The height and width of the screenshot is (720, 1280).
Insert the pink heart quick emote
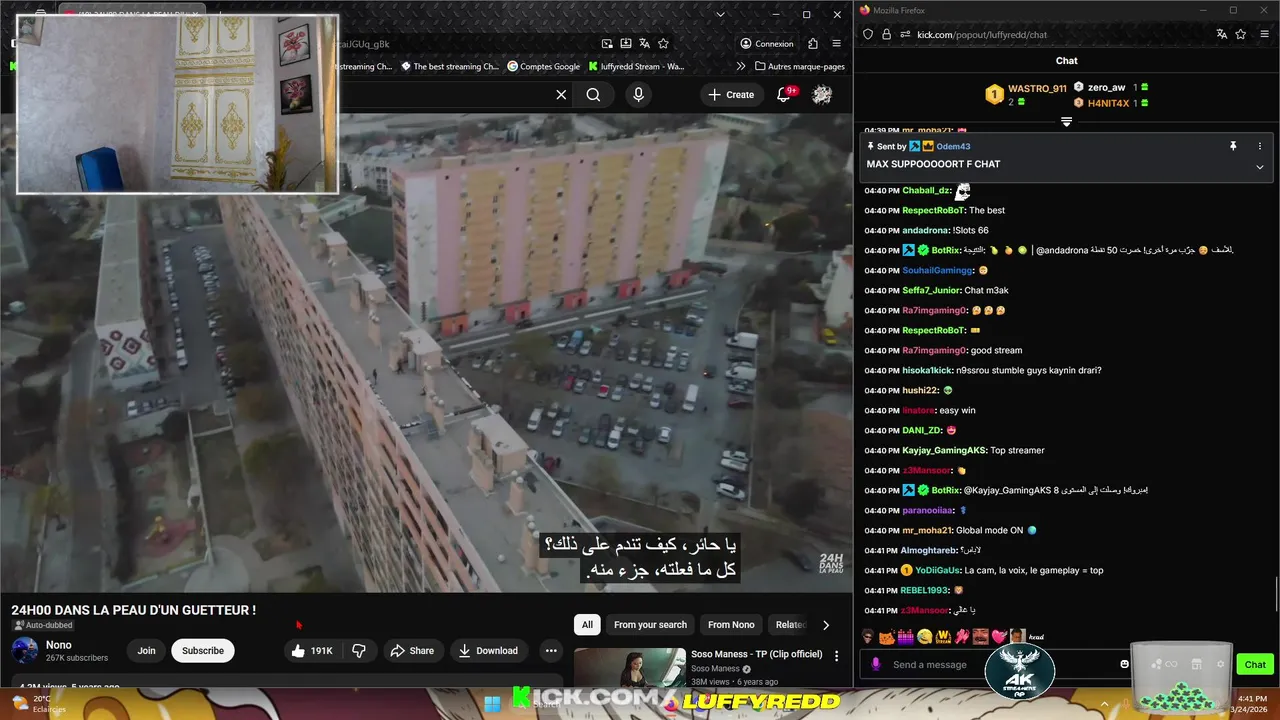click(x=998, y=636)
